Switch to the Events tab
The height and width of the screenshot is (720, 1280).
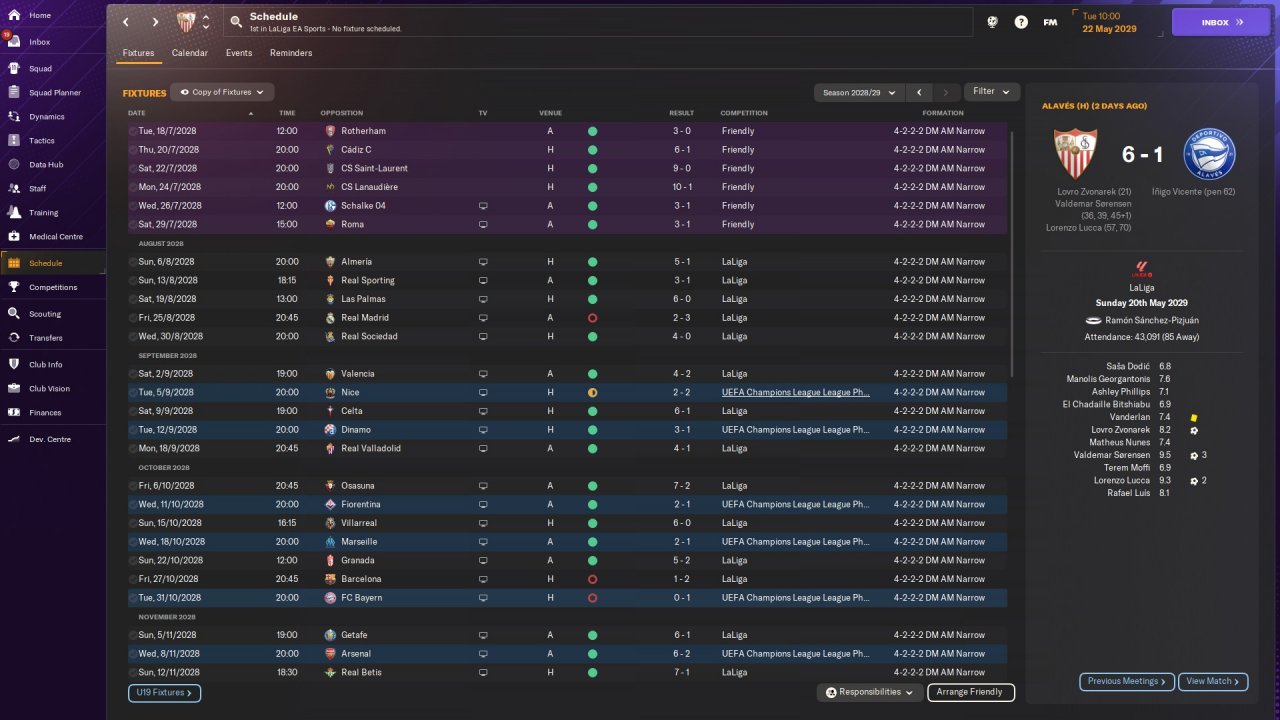coord(239,53)
